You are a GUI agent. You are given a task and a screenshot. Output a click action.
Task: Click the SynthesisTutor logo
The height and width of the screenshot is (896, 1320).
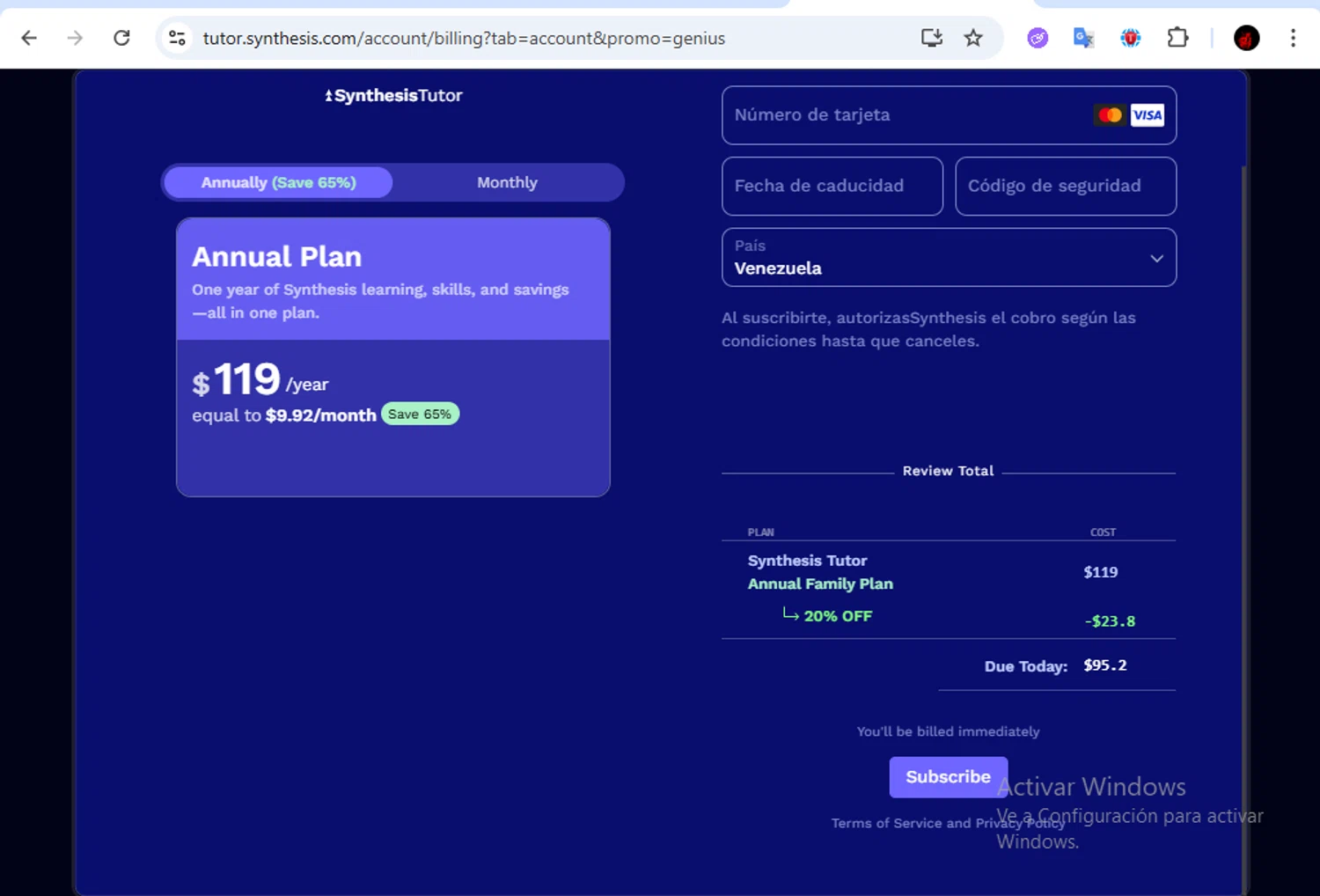[x=393, y=95]
